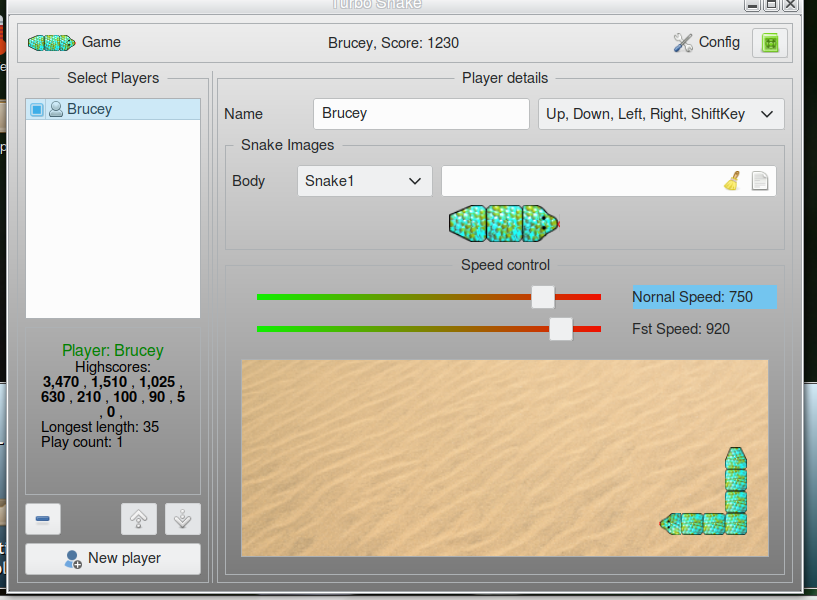
Task: Toggle the checkbox beside Brucey
Action: (37, 110)
